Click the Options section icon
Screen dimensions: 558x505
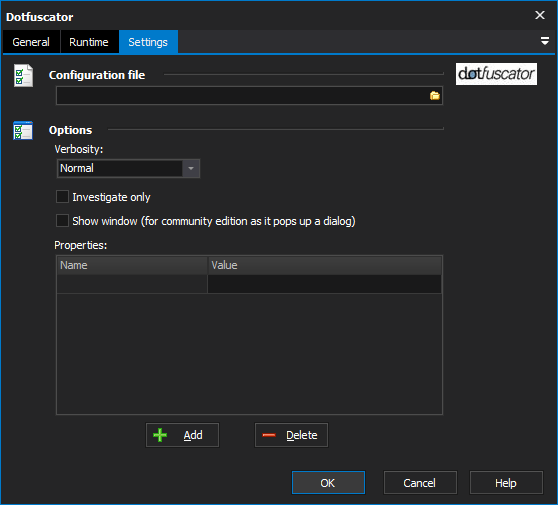pyautogui.click(x=23, y=130)
